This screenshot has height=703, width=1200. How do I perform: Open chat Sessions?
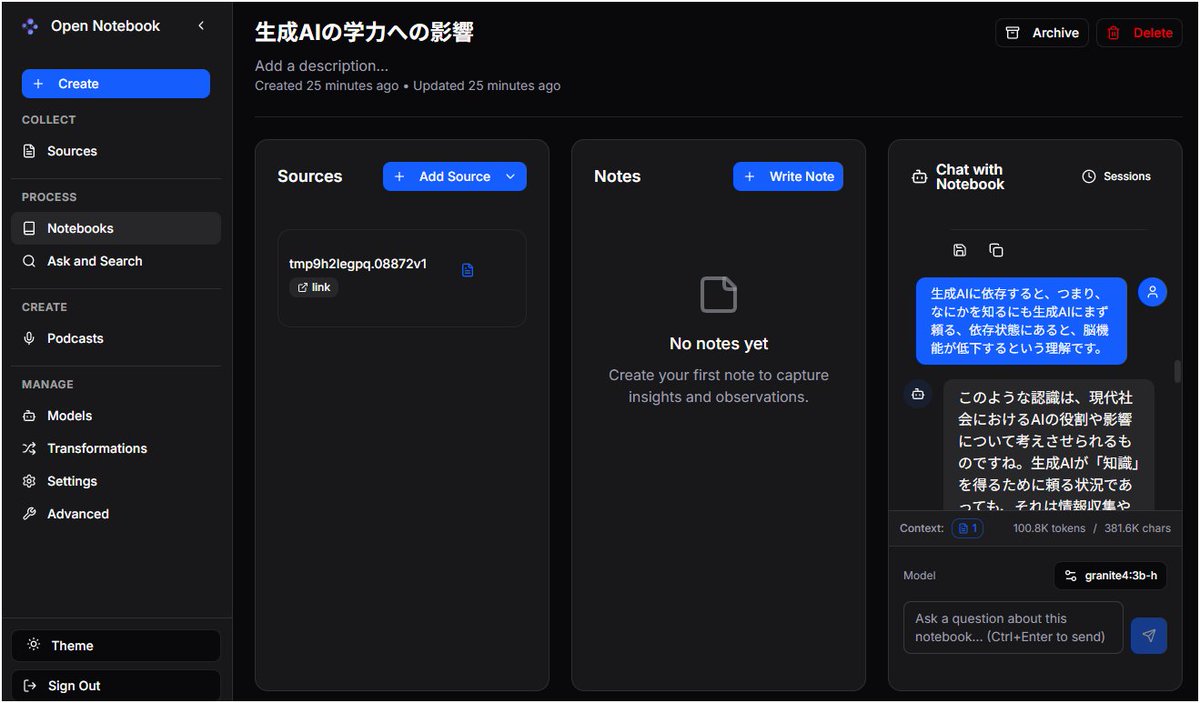1116,176
